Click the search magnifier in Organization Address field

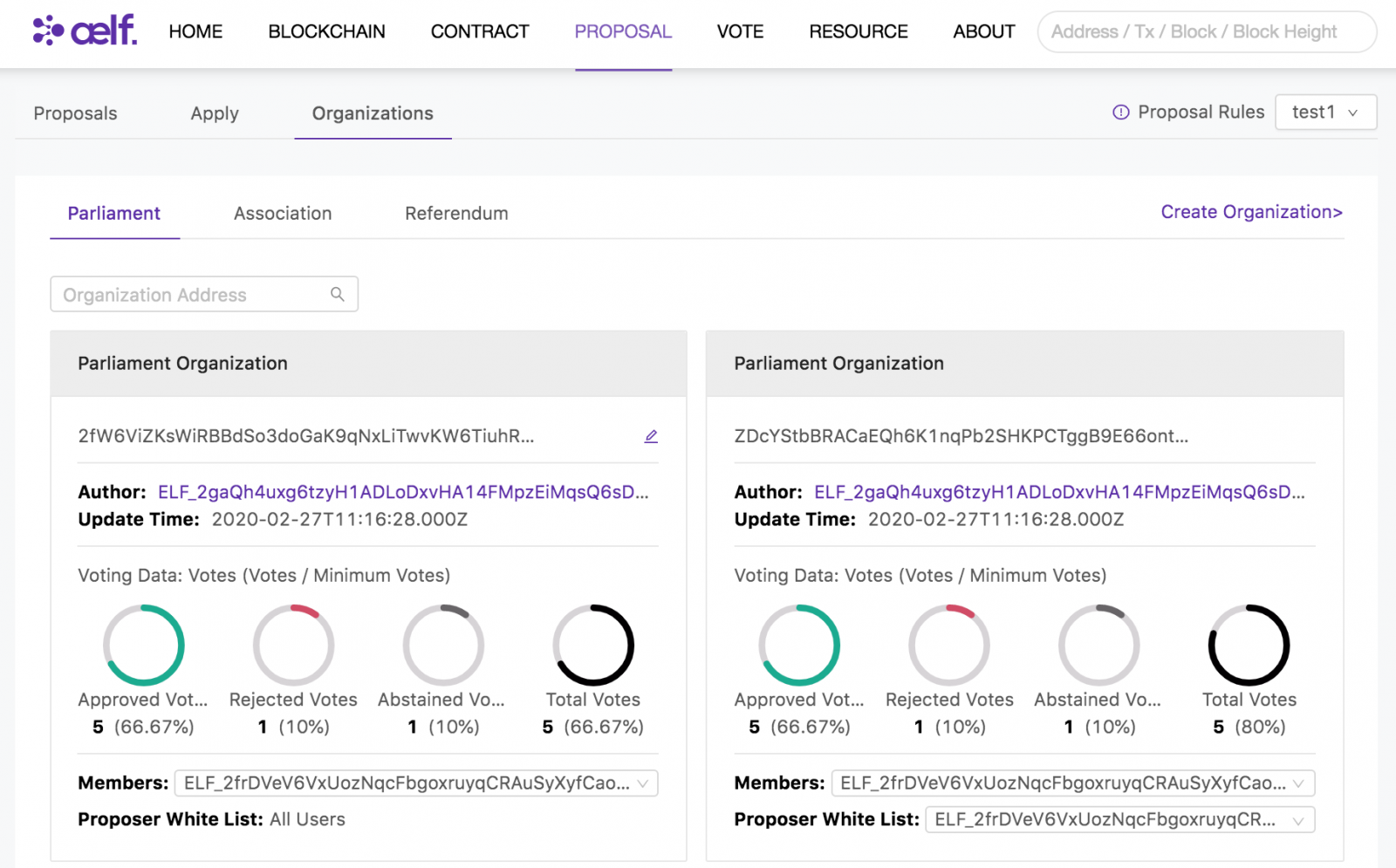[338, 295]
